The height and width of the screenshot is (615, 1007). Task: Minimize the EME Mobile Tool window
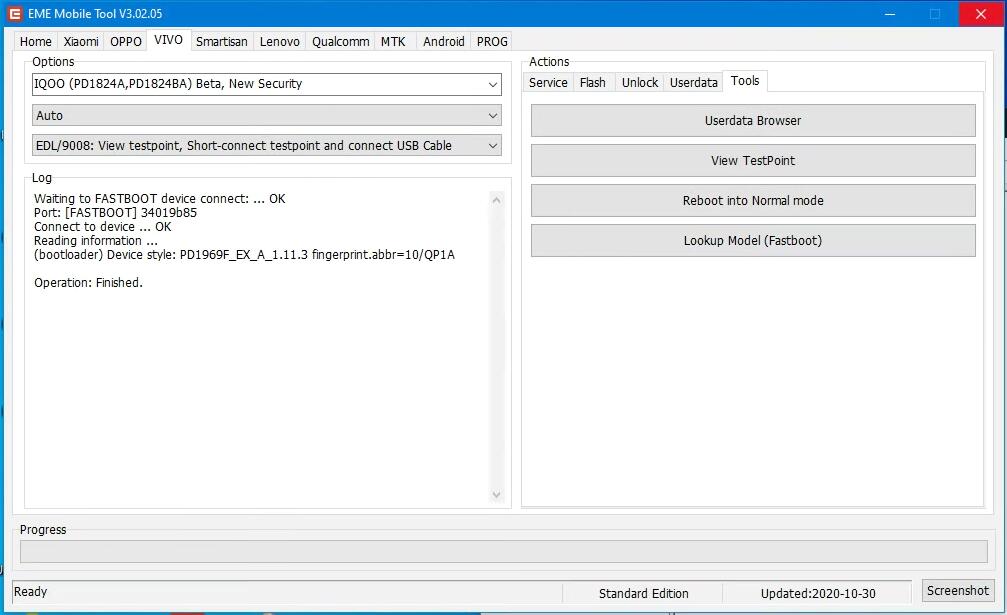click(x=889, y=14)
